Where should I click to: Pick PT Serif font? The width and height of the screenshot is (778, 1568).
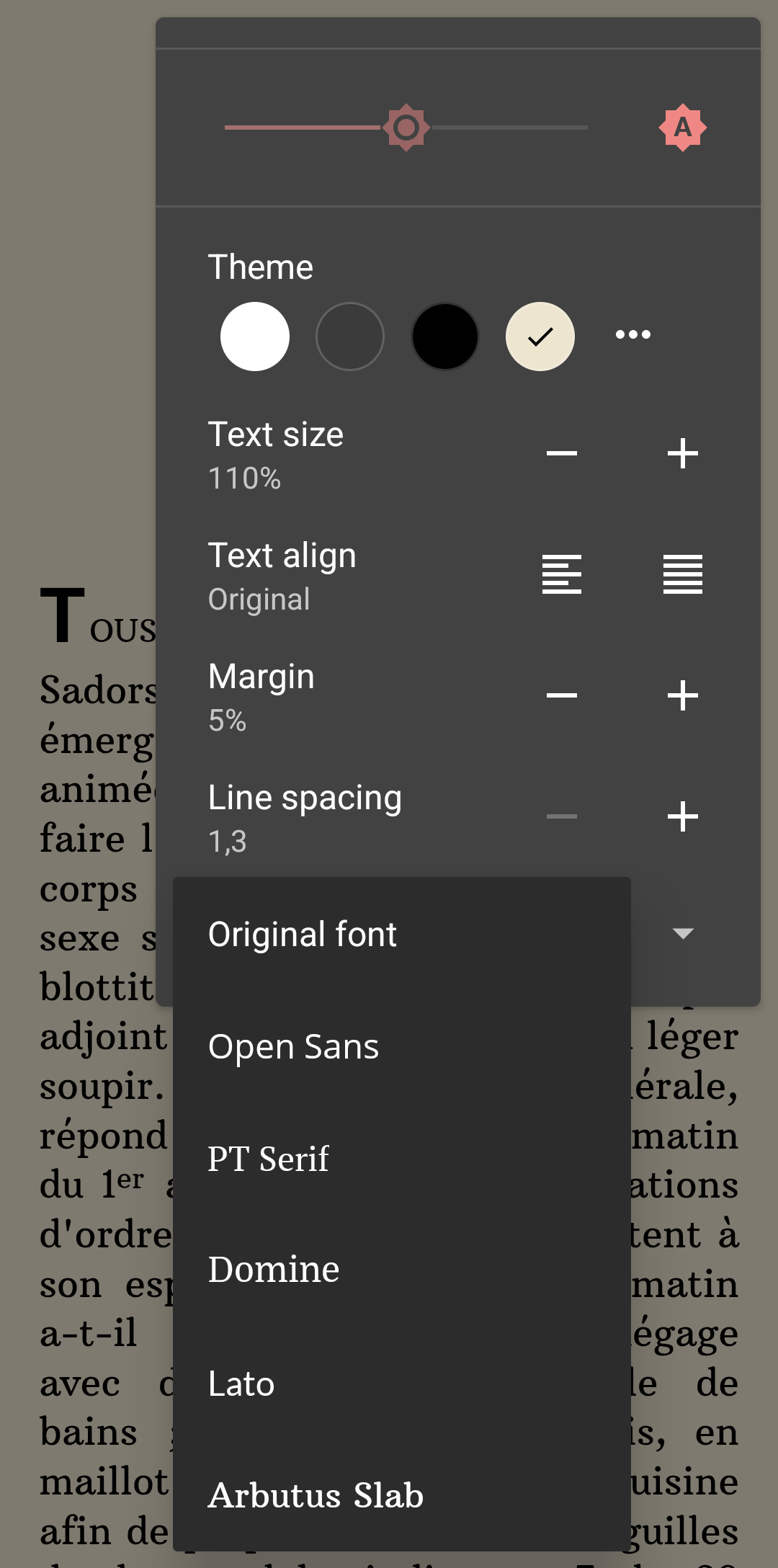click(268, 1159)
